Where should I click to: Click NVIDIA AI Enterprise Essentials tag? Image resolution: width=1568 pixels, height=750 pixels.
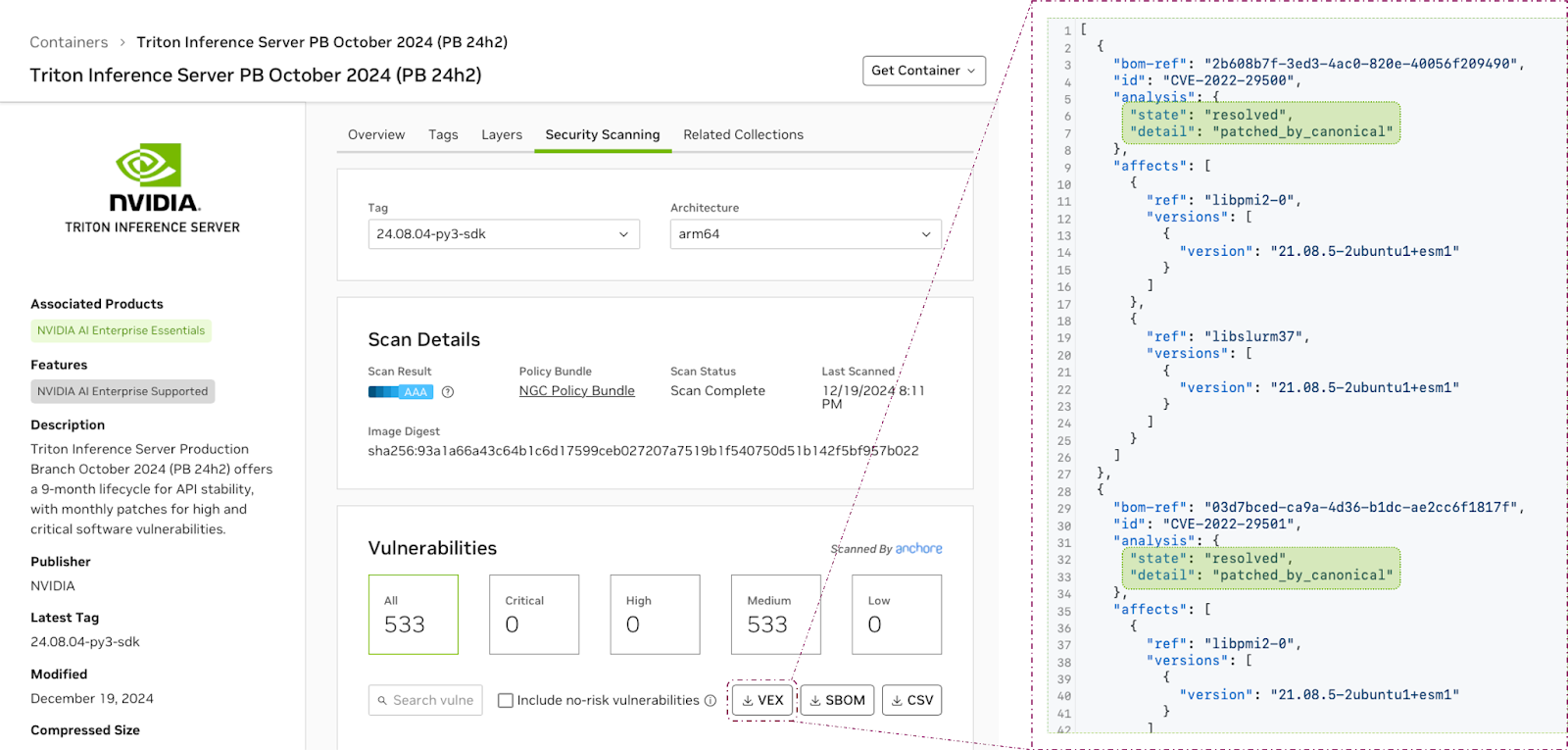pyautogui.click(x=122, y=330)
